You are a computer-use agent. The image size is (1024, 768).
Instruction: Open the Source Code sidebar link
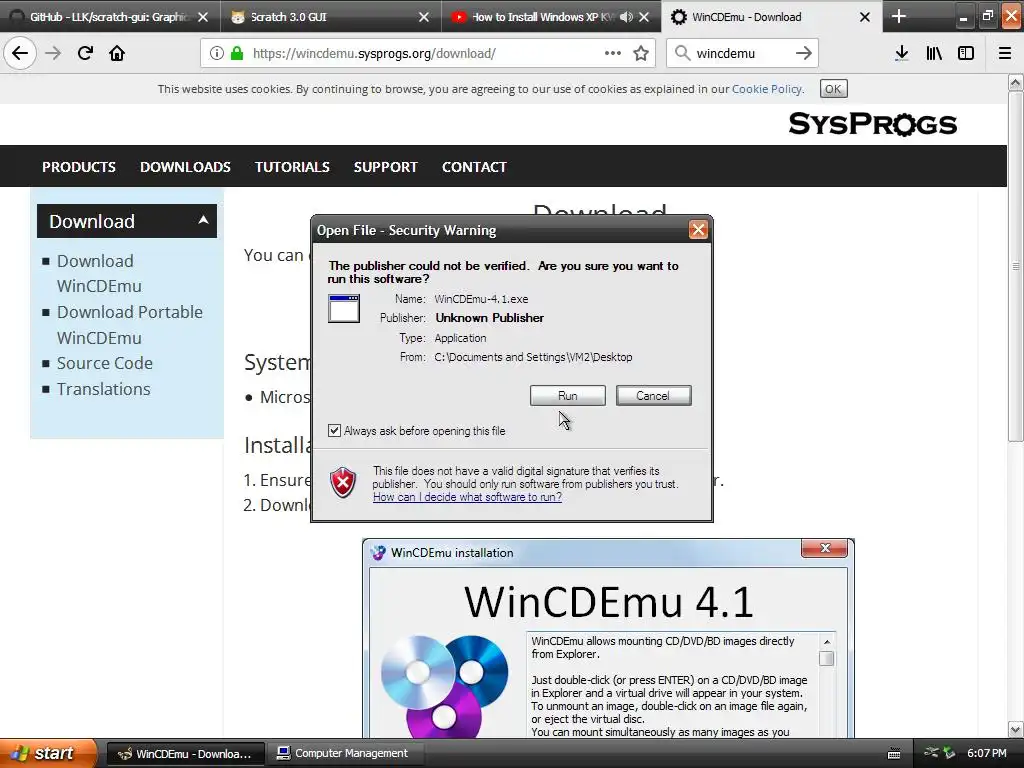(x=104, y=363)
